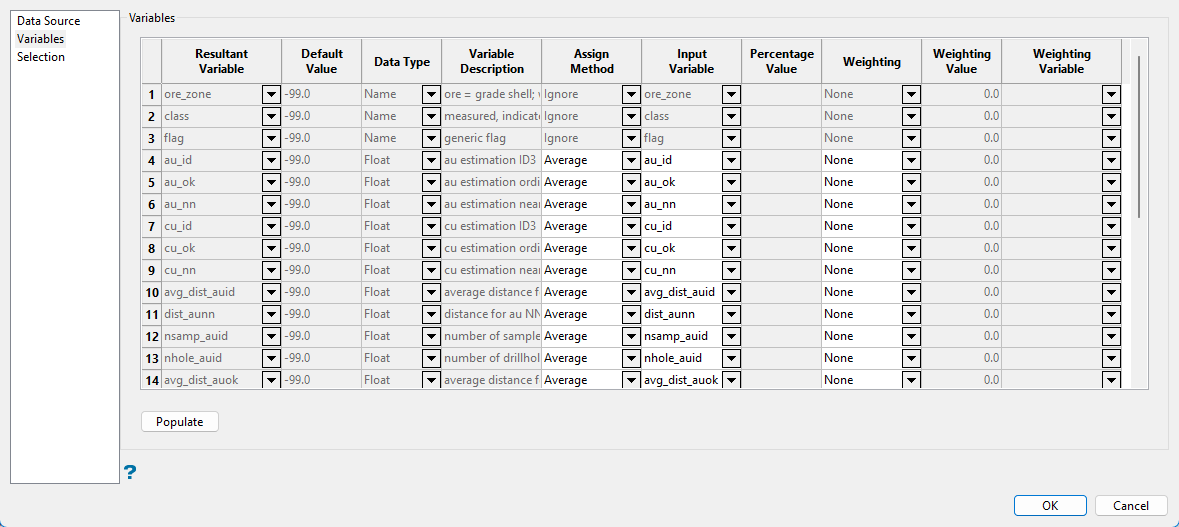Switch to the Selection page

[x=41, y=57]
